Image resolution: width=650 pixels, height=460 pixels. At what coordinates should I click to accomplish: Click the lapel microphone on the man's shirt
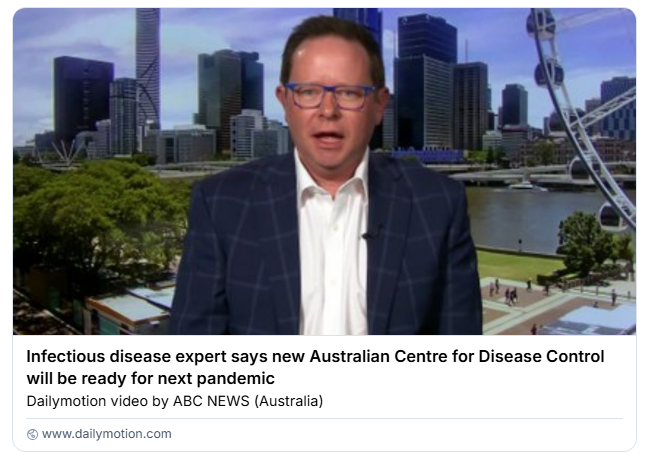point(371,233)
